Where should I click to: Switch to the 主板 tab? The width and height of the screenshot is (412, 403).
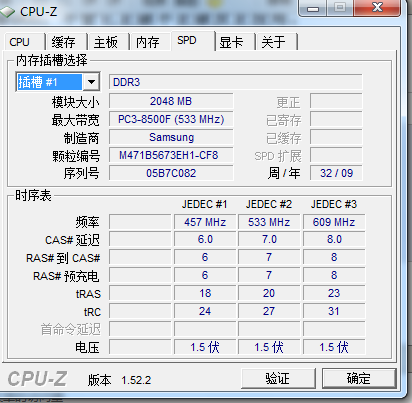(108, 42)
